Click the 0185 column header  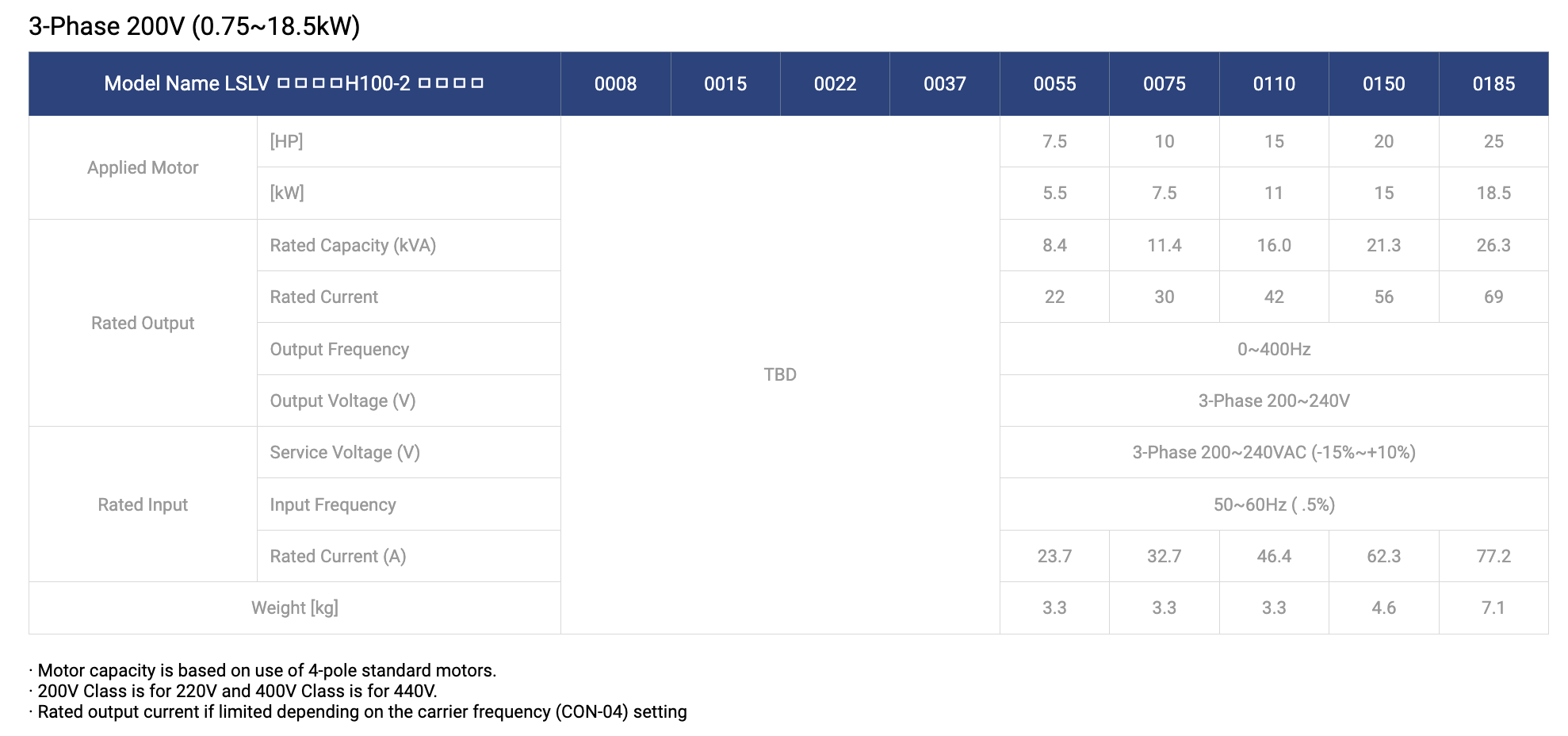(x=1493, y=84)
